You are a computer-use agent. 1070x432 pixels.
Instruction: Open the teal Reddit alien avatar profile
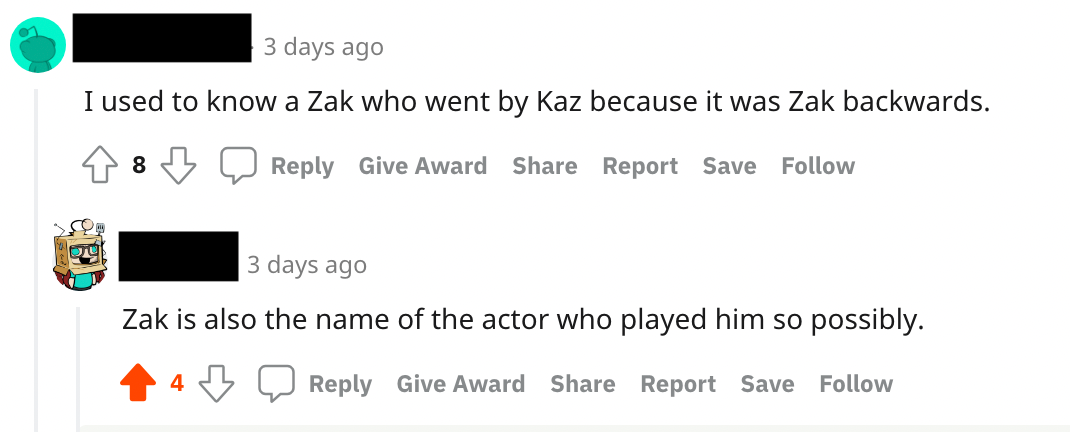(38, 46)
